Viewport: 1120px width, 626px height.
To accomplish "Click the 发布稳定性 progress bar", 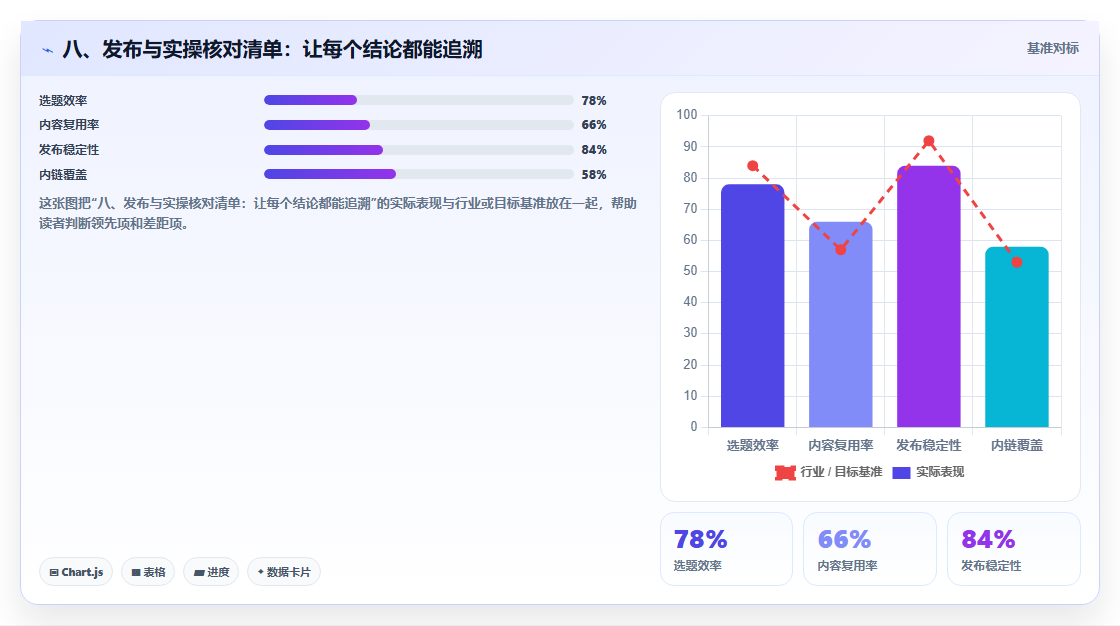I will pos(419,150).
